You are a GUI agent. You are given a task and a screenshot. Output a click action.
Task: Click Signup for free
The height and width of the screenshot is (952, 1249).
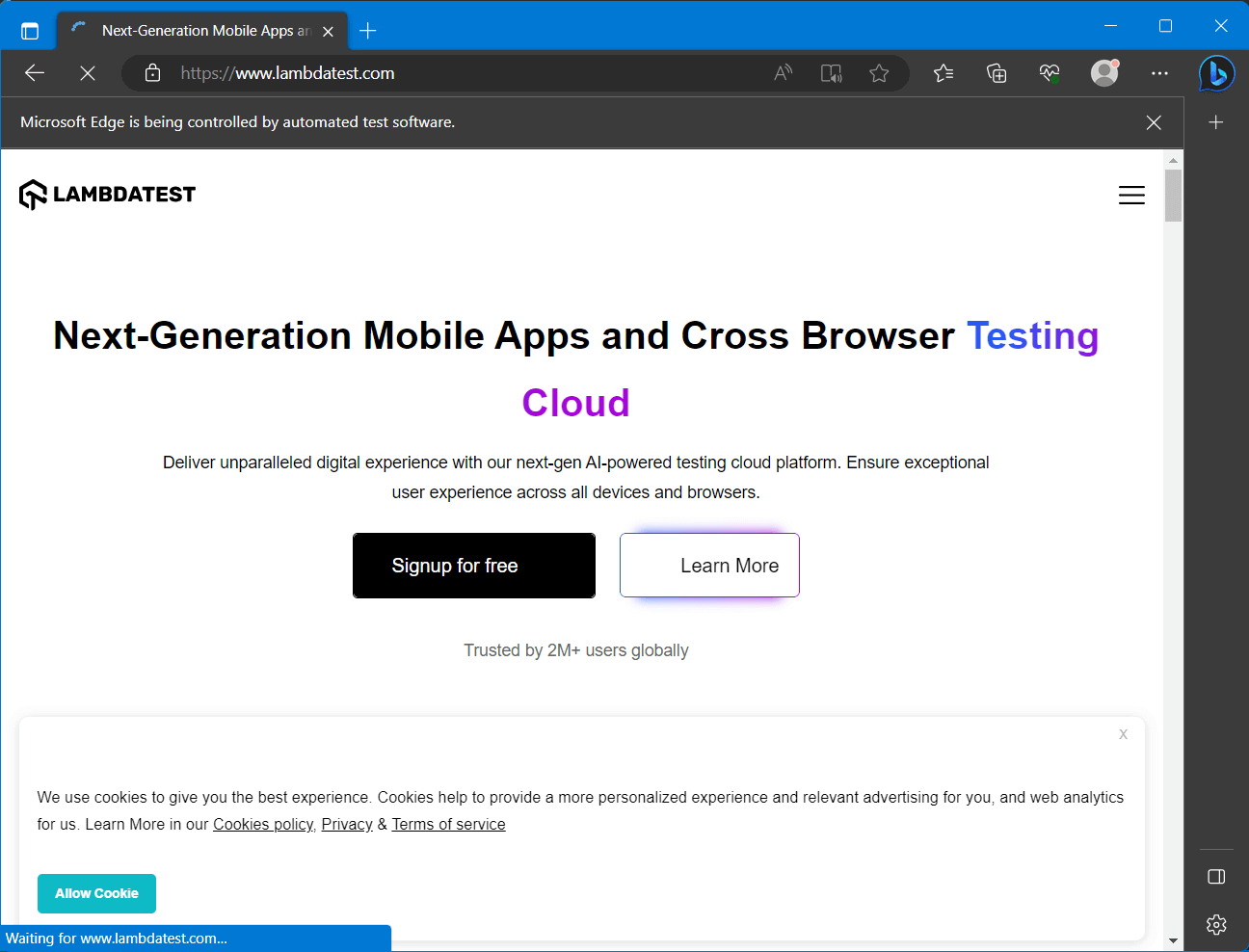point(473,565)
